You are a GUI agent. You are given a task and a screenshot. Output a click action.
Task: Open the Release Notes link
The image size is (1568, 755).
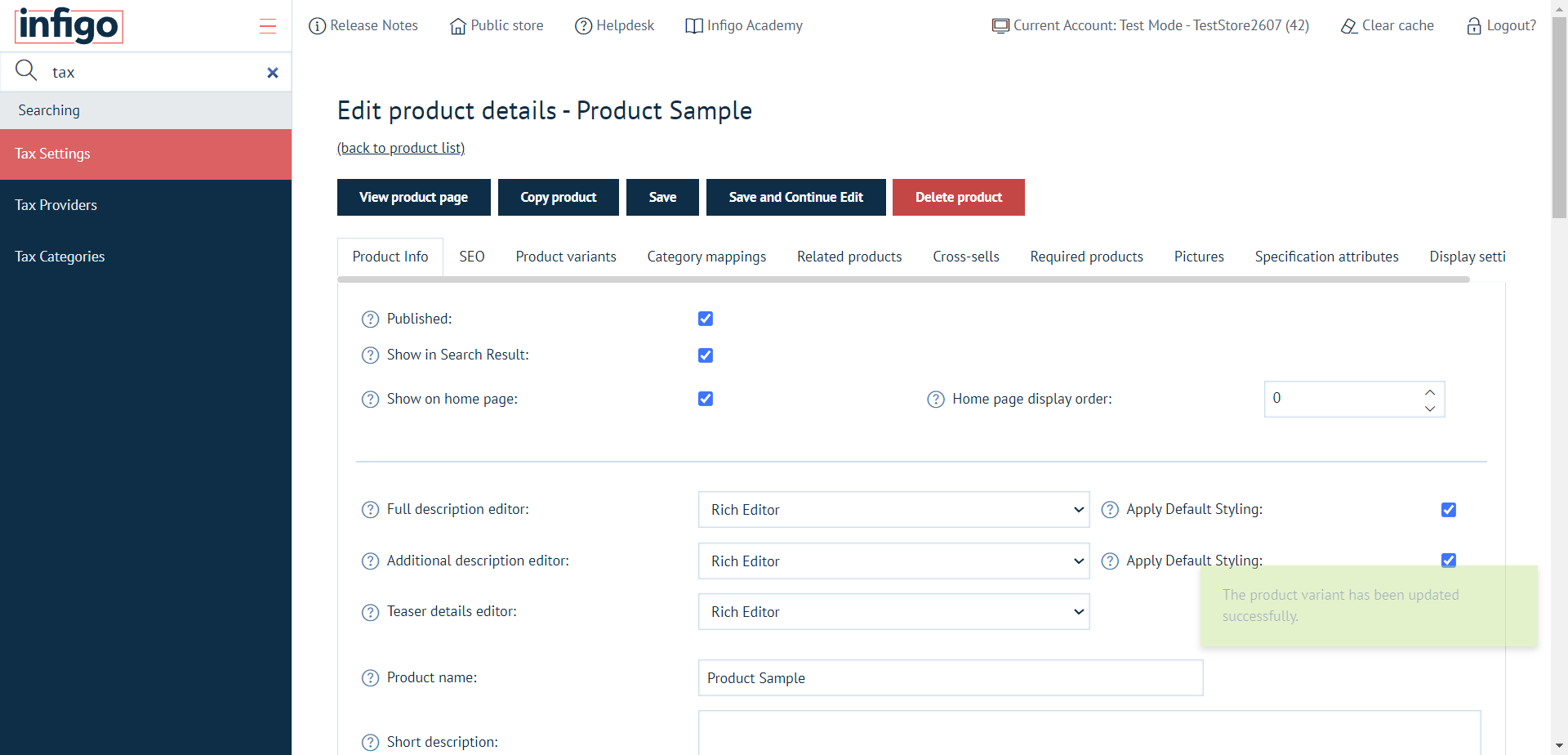[363, 25]
